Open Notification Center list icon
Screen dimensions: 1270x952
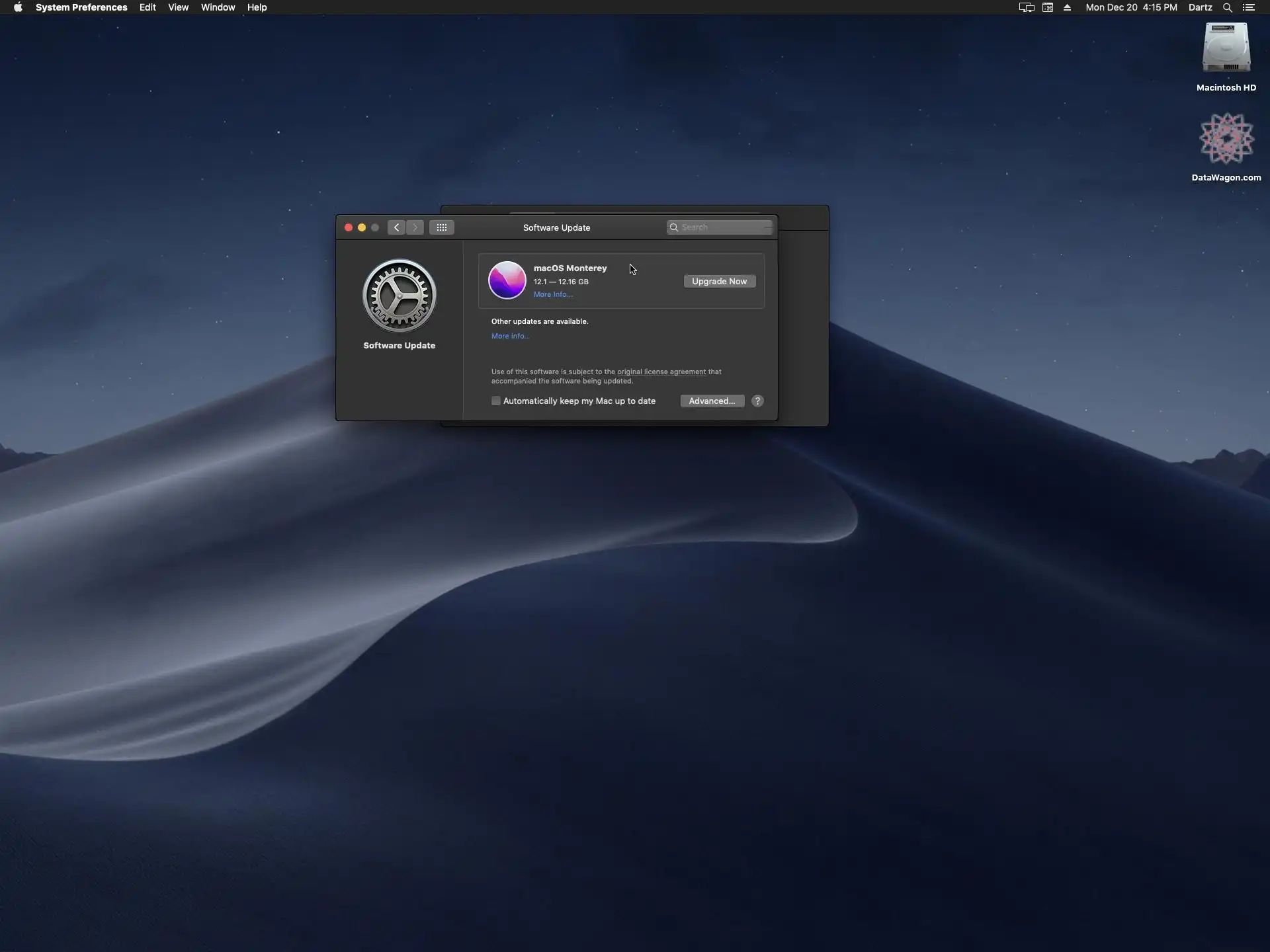click(x=1249, y=7)
